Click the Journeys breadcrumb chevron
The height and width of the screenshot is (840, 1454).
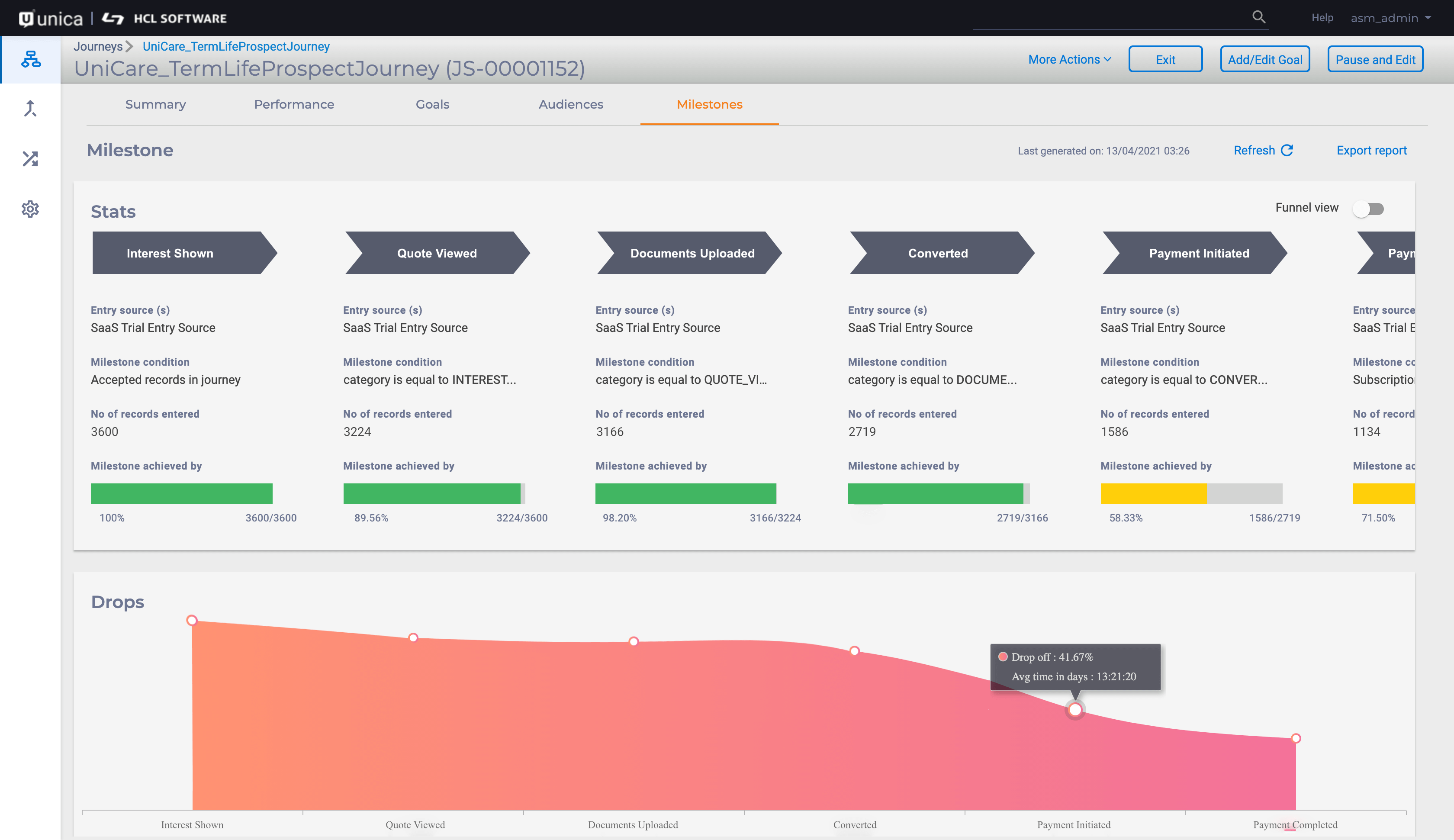(129, 46)
